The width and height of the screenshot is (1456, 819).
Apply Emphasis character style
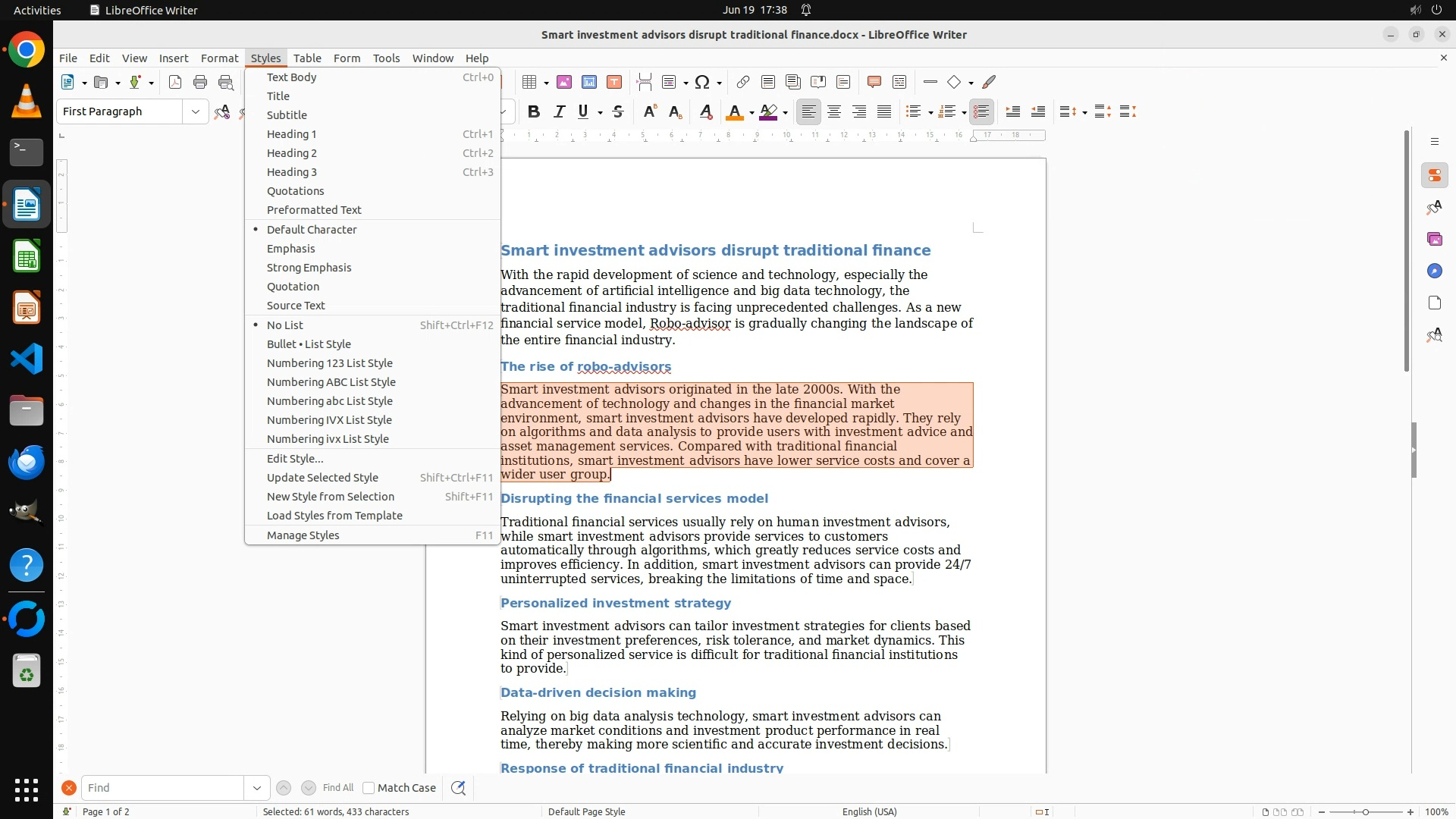pyautogui.click(x=290, y=249)
